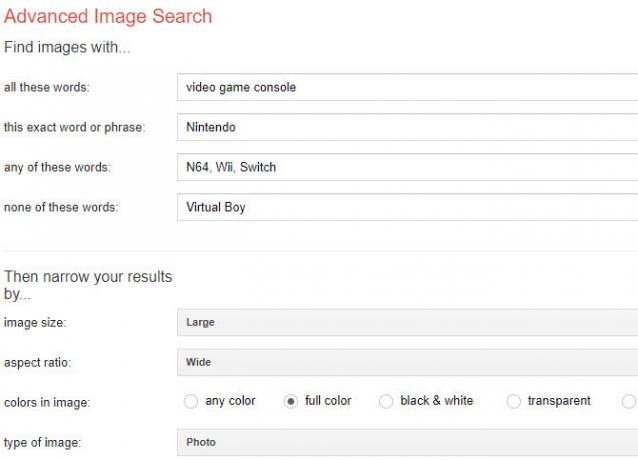Open the type of image dropdown showing Photo
This screenshot has width=638, height=460.
point(407,442)
